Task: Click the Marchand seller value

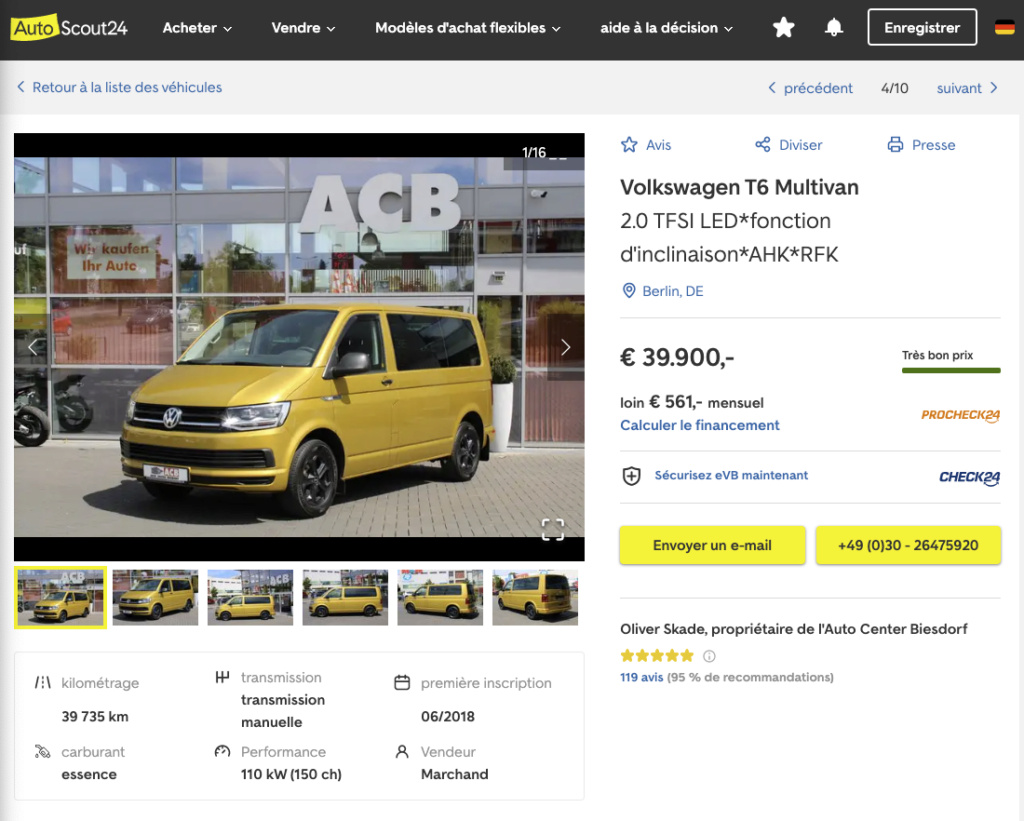Action: coord(455,774)
